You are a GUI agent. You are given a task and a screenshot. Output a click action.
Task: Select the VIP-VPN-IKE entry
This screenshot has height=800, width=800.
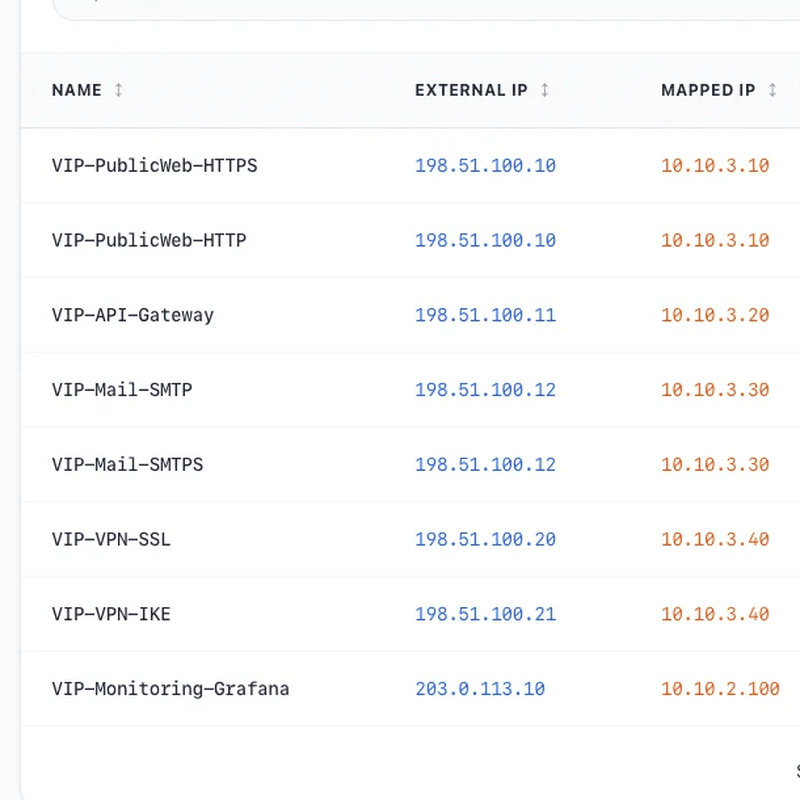(111, 614)
